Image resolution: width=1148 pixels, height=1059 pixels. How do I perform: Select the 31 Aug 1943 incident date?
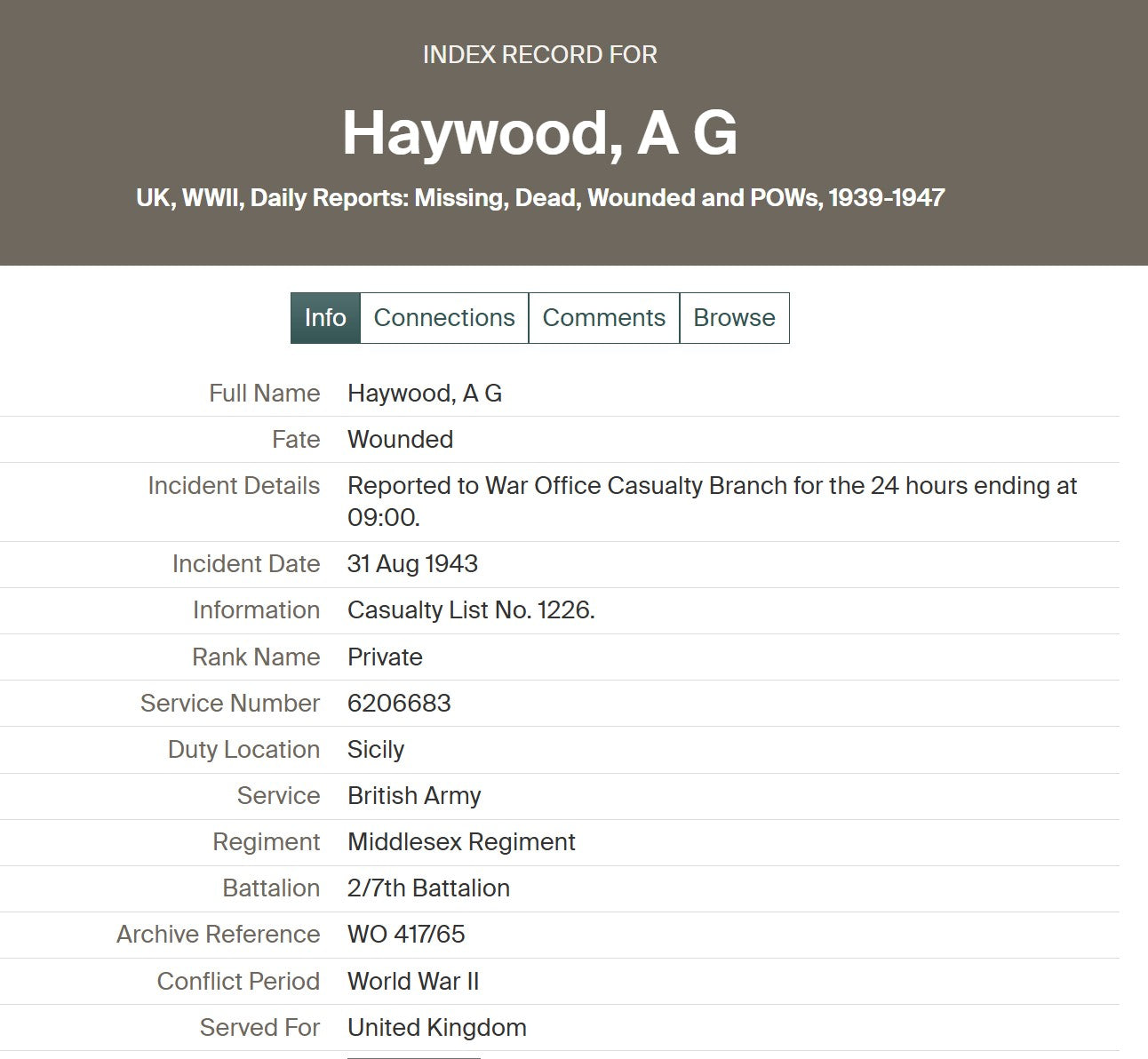coord(413,564)
